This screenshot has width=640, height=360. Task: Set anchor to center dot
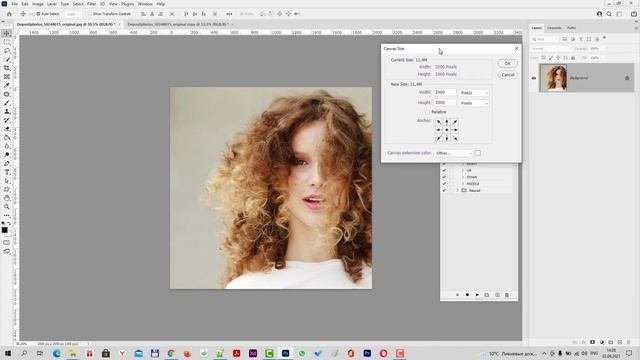pos(447,130)
